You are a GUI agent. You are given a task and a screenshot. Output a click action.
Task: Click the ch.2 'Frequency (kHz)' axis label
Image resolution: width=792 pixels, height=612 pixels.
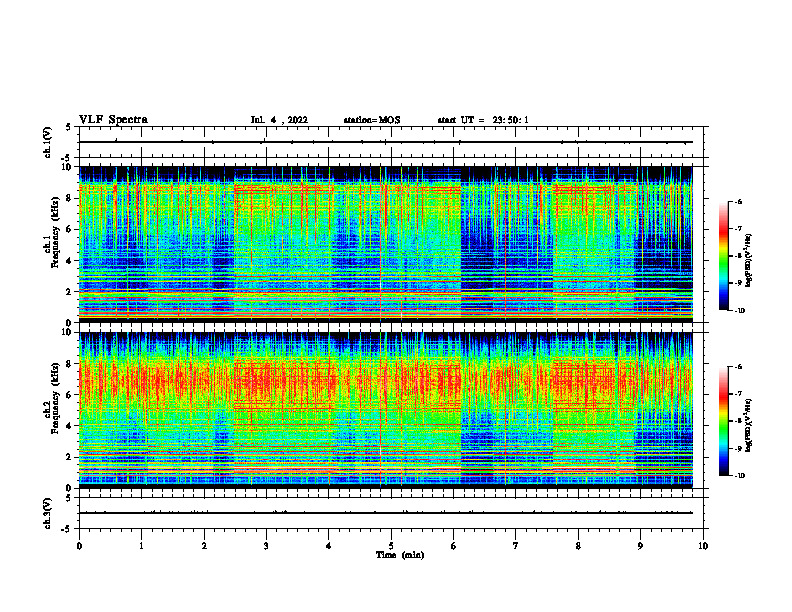click(55, 398)
